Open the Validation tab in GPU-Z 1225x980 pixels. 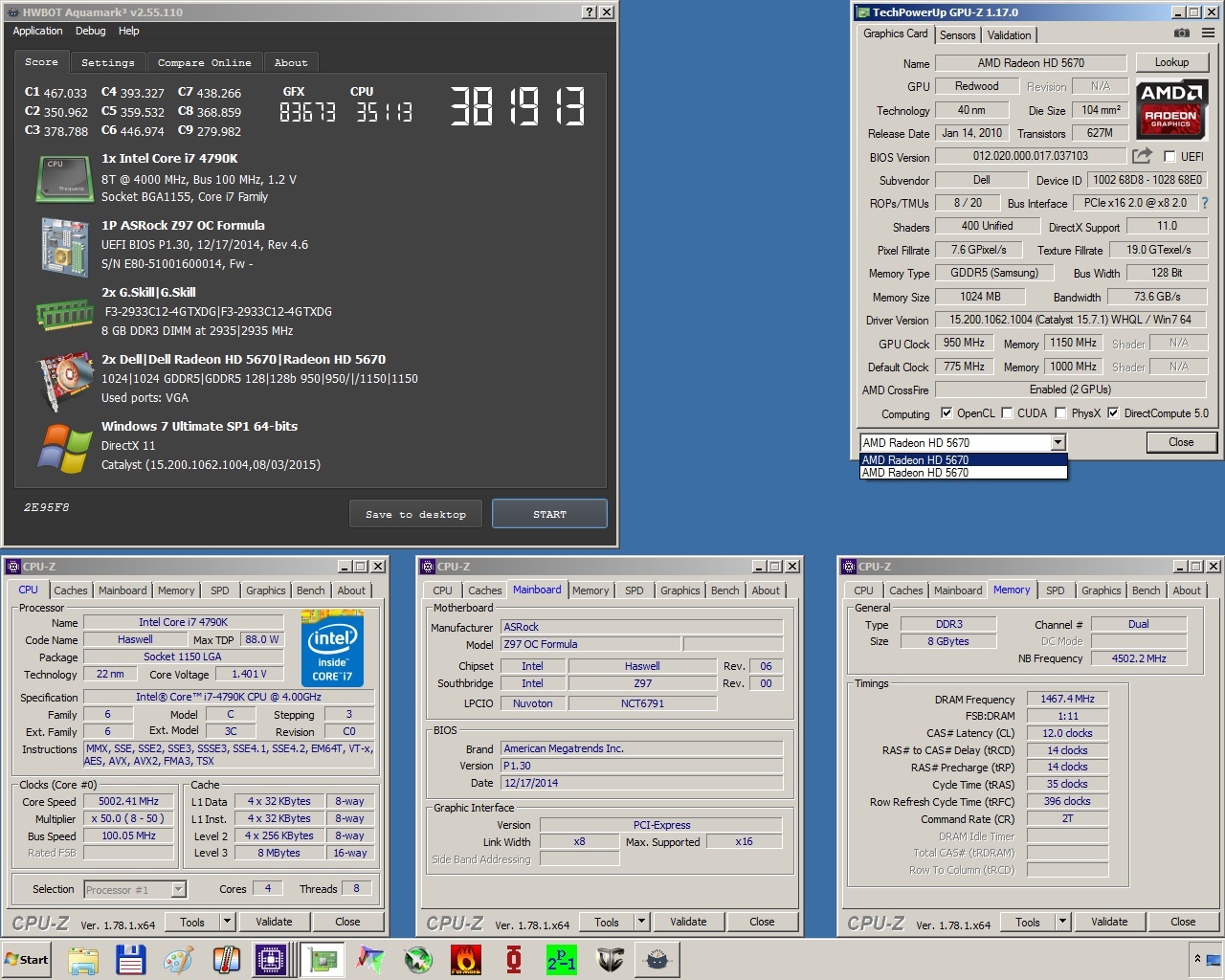[x=1010, y=35]
